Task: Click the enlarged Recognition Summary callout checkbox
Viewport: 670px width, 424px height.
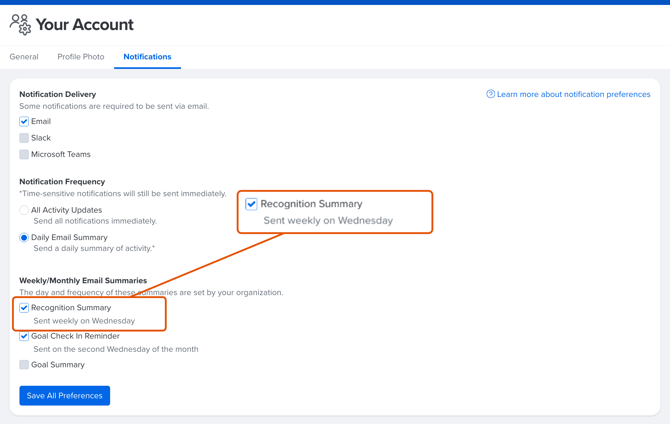Action: (x=251, y=204)
